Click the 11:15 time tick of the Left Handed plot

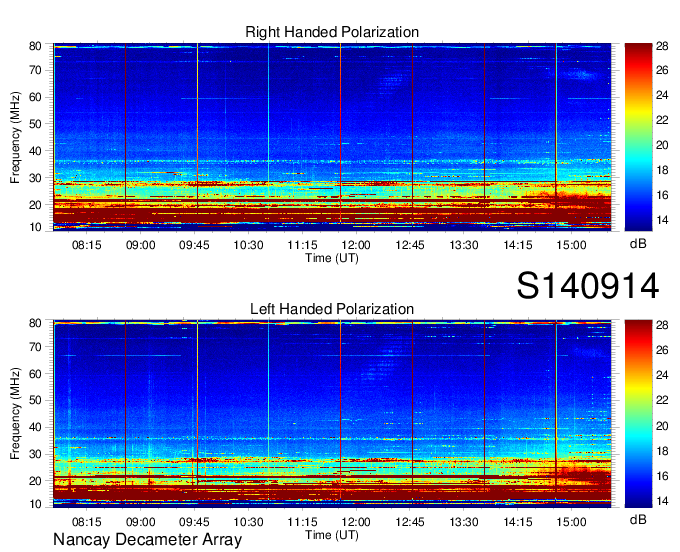pyautogui.click(x=302, y=522)
